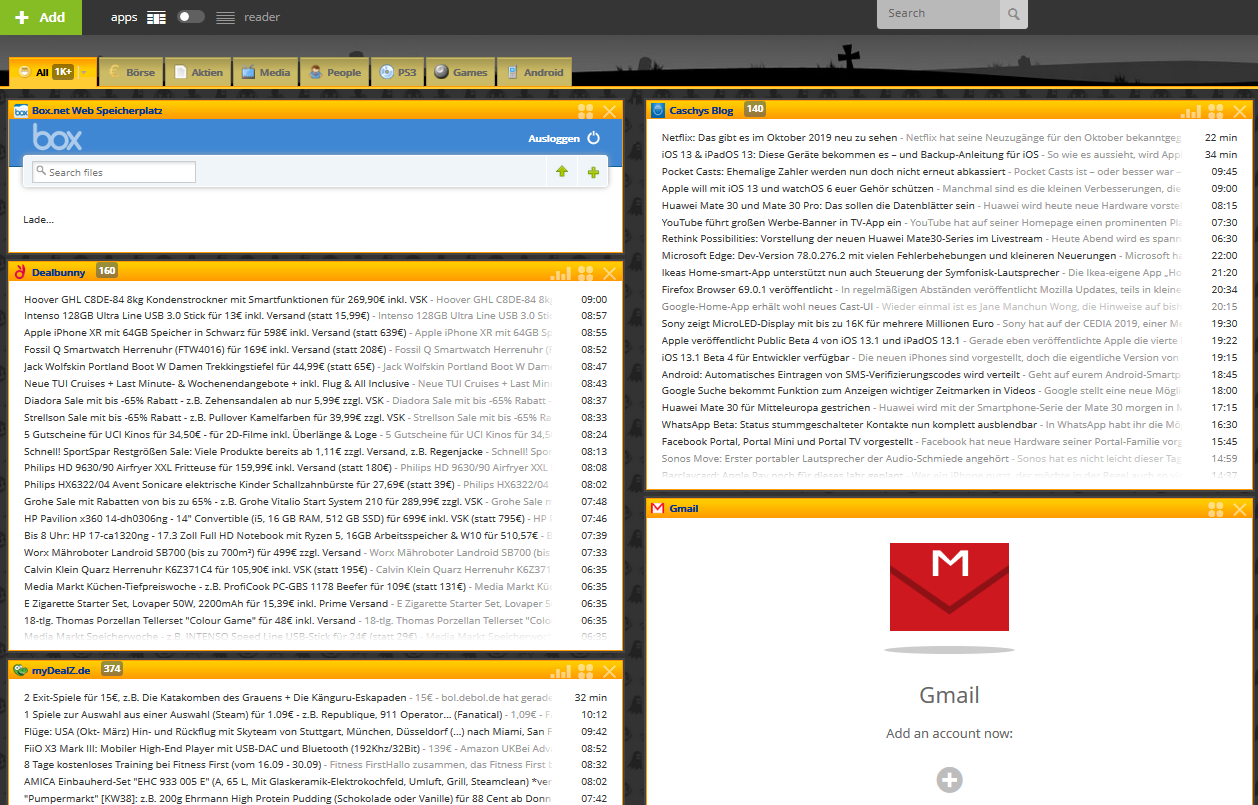
Task: Open Dealbunny widget options grid icon
Action: pyautogui.click(x=586, y=272)
